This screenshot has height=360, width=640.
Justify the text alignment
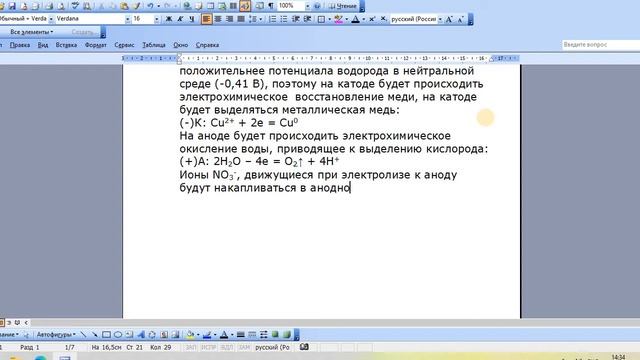(241, 19)
